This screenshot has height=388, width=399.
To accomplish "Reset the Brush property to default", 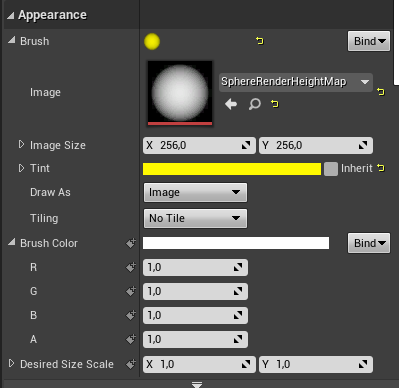I will tap(260, 41).
